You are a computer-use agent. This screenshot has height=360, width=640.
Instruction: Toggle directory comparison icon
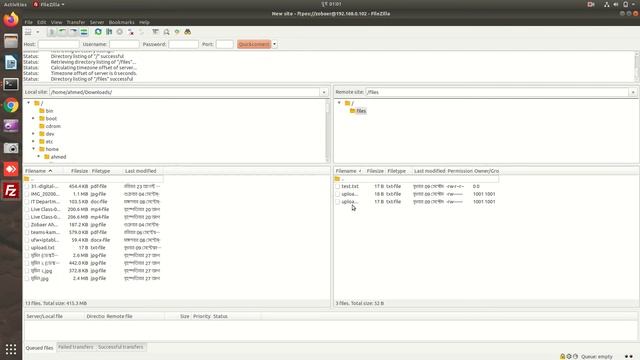click(167, 32)
